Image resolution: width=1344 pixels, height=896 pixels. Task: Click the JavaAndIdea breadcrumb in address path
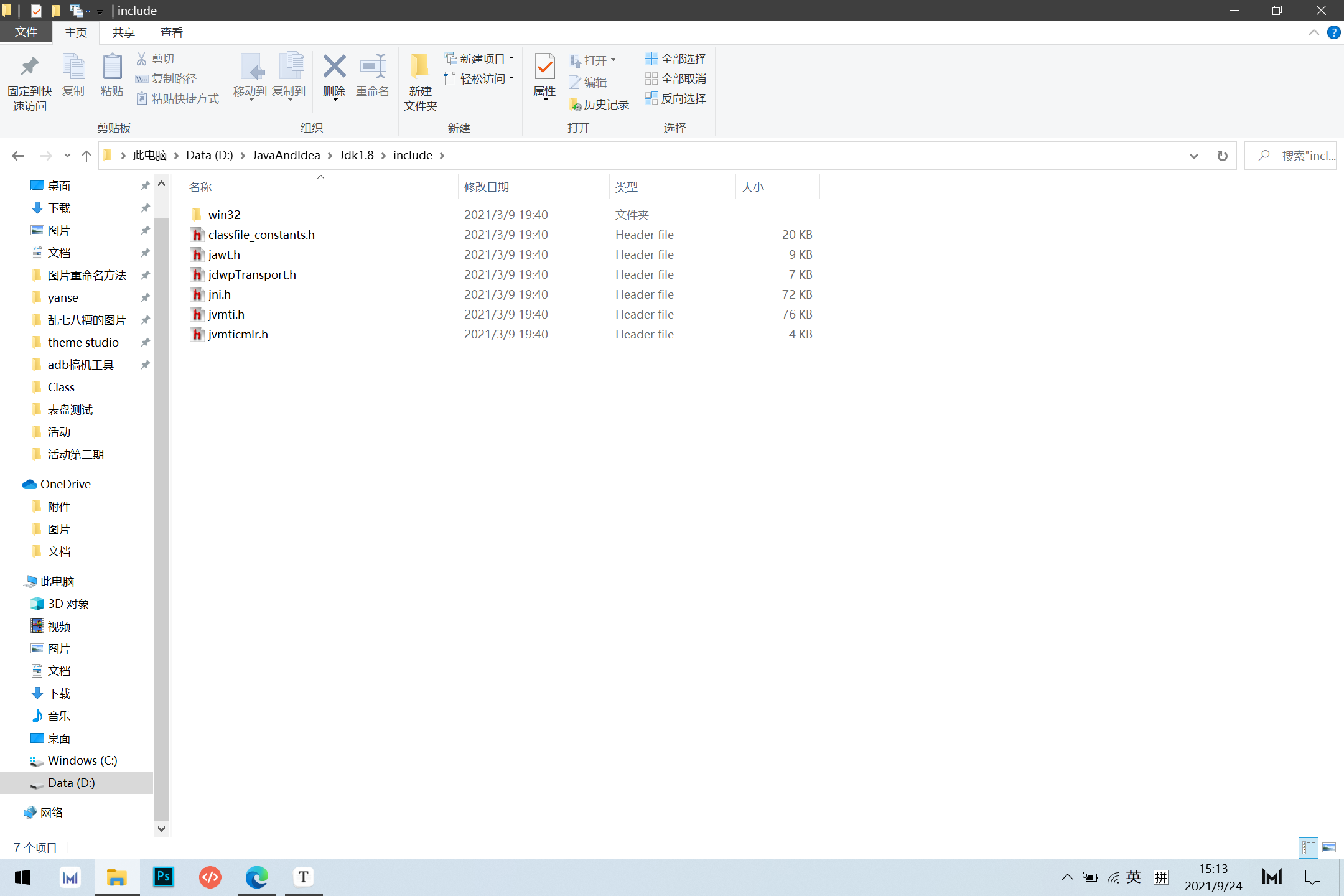click(x=286, y=155)
